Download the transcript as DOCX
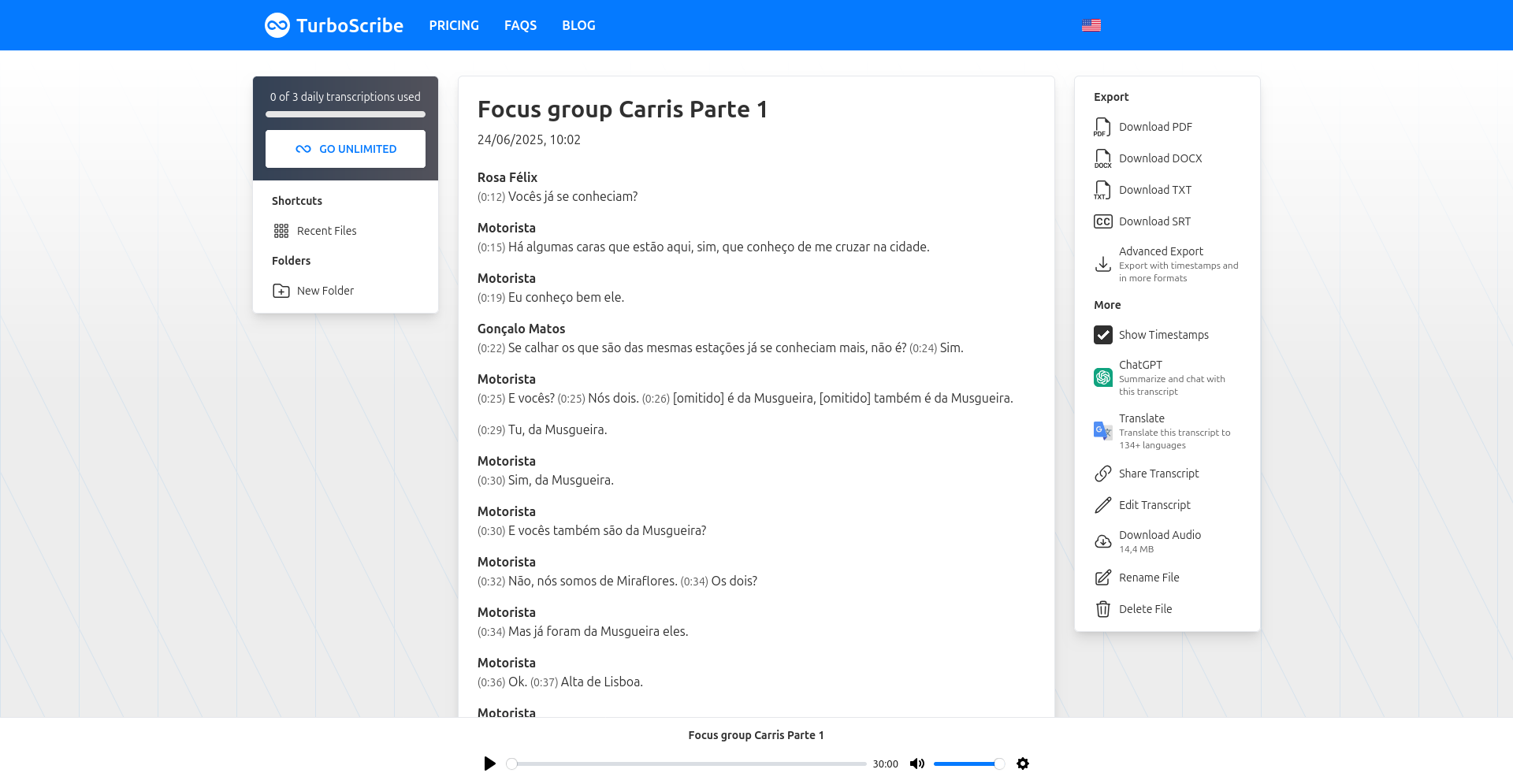The image size is (1513, 784). pyautogui.click(x=1160, y=158)
